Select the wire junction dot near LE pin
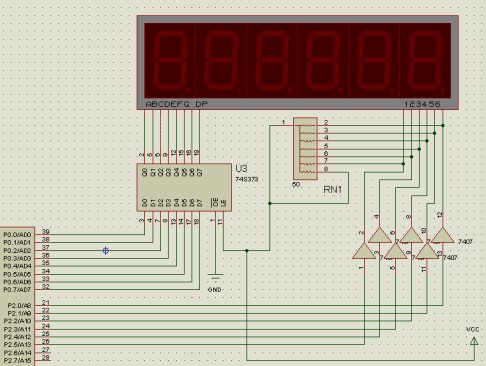Viewport: 486px width, 366px height. pyautogui.click(x=247, y=251)
